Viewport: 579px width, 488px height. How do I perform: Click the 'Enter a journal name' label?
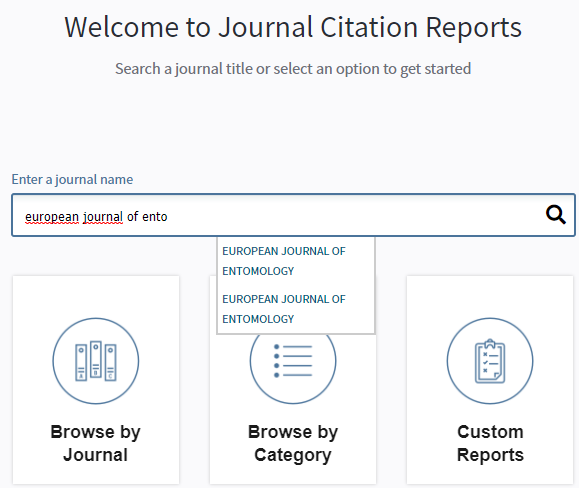(72, 179)
